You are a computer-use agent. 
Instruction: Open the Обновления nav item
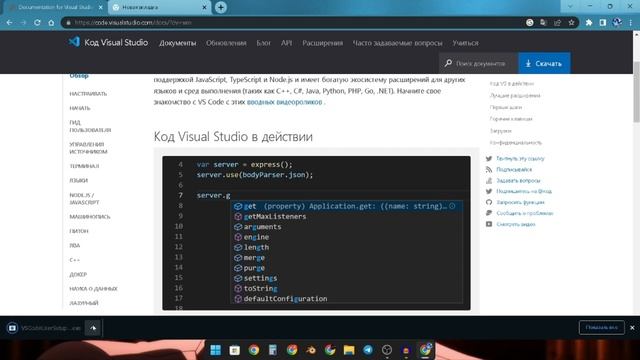point(226,43)
